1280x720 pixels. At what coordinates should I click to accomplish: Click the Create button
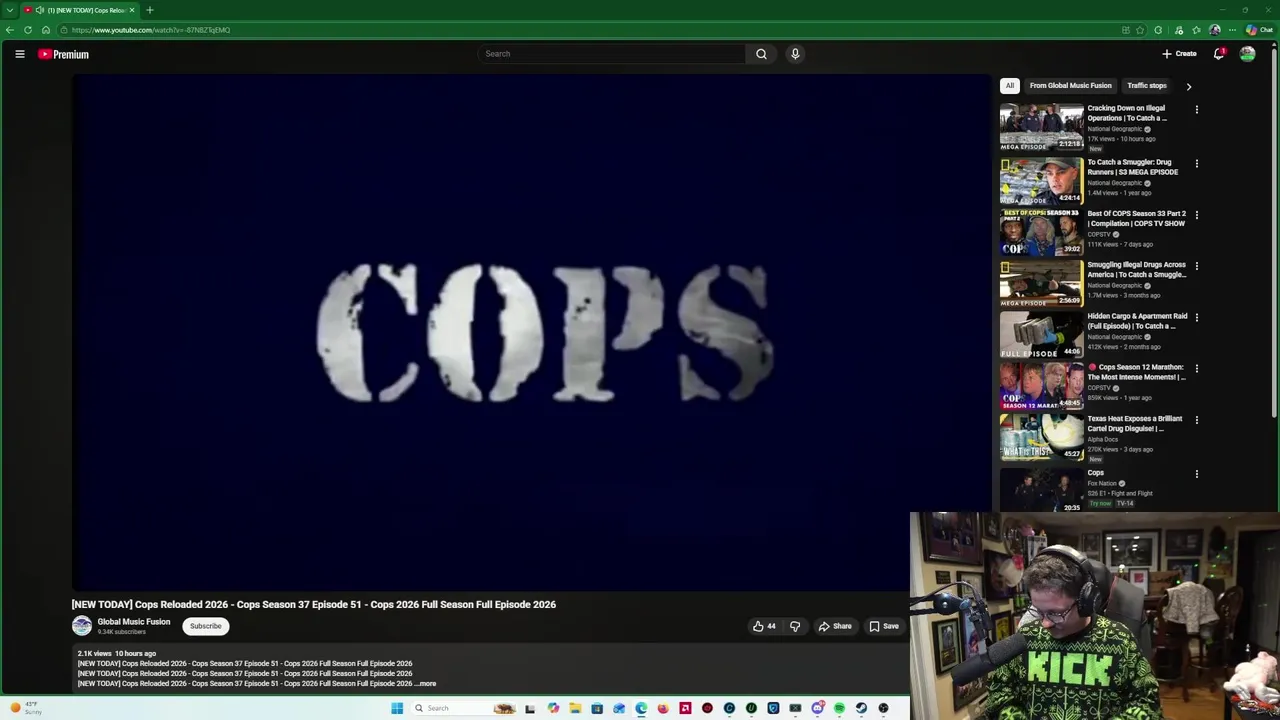click(x=1179, y=54)
